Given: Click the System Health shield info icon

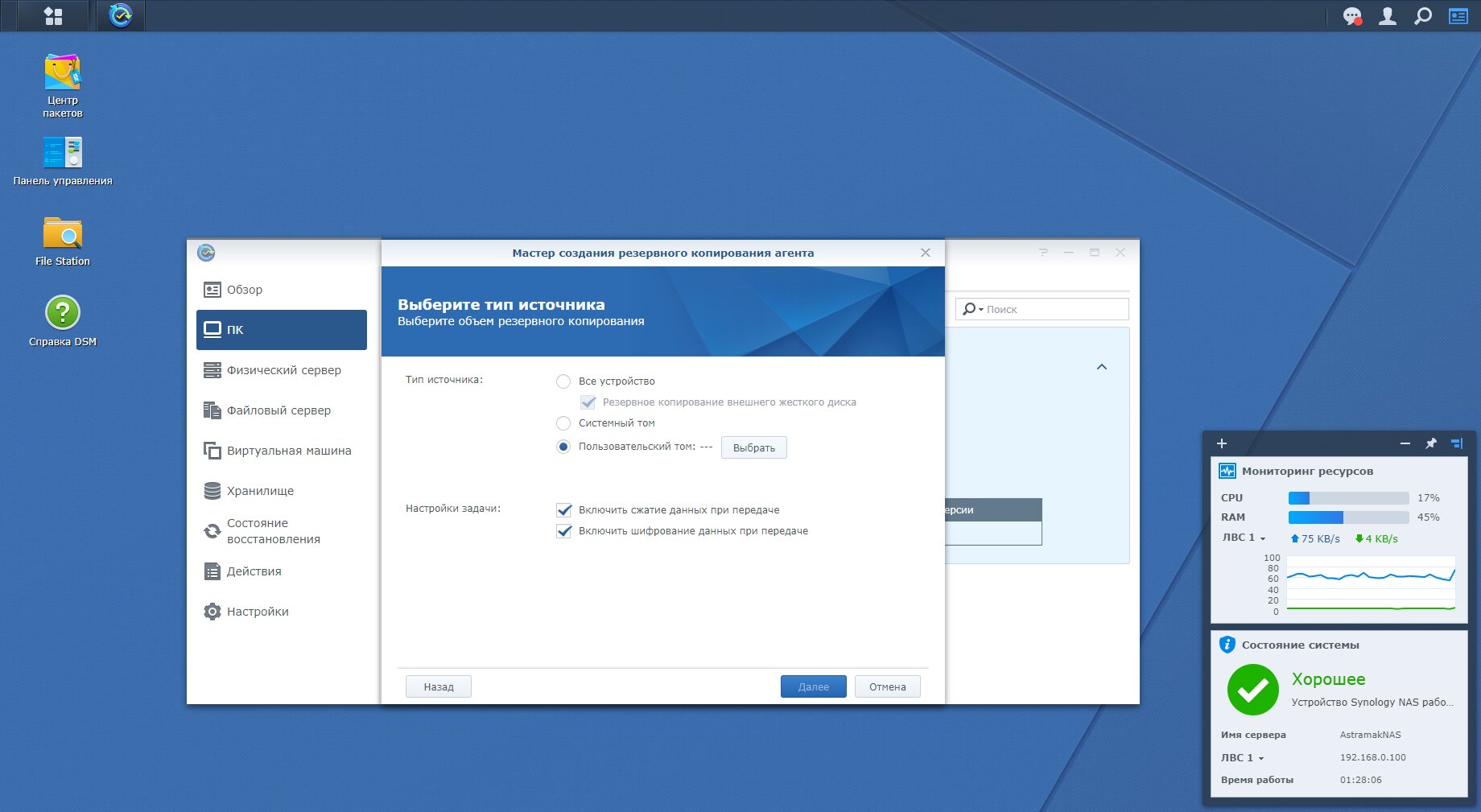Looking at the screenshot, I should (x=1227, y=645).
